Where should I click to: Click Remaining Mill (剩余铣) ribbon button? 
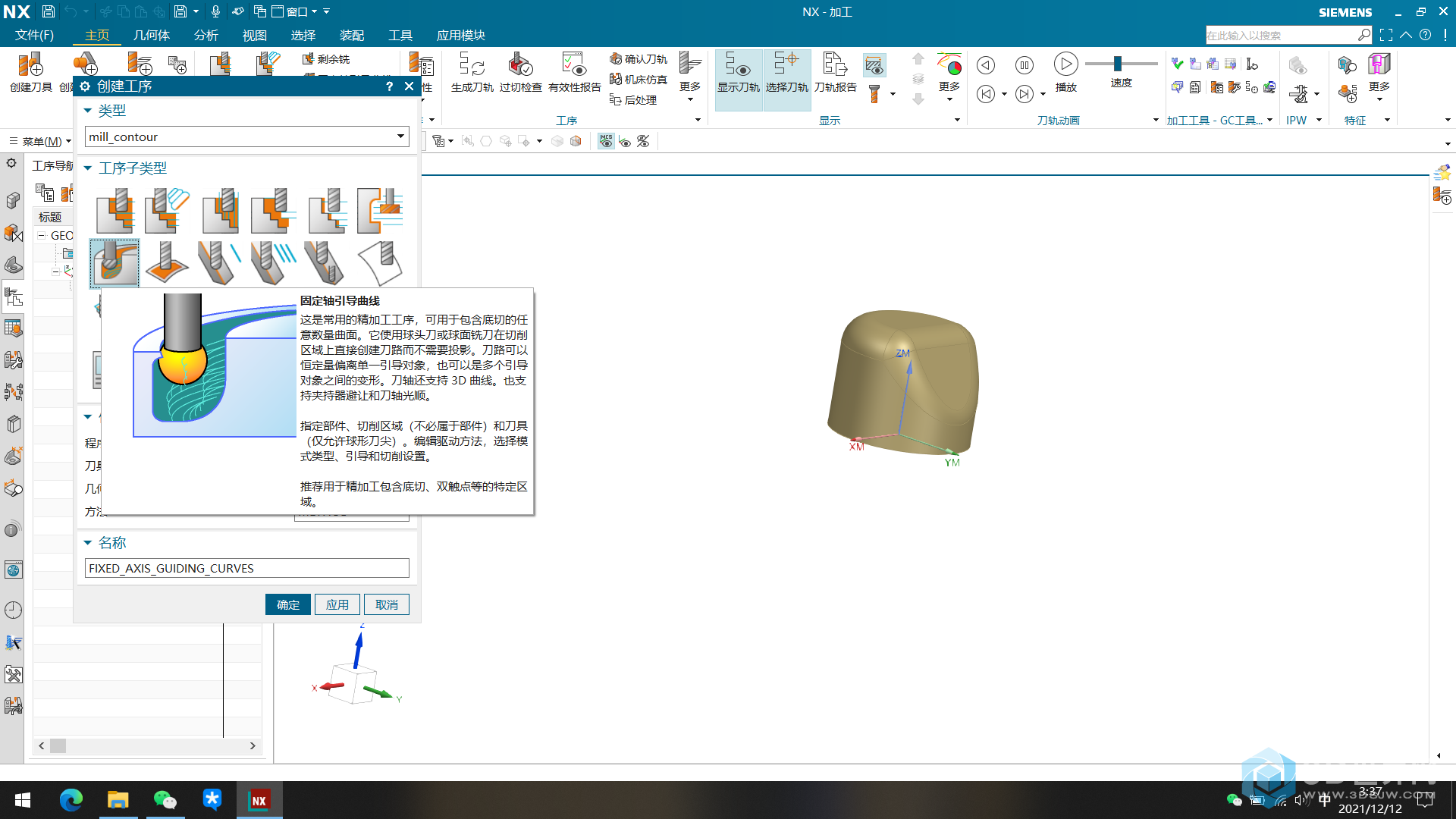326,59
